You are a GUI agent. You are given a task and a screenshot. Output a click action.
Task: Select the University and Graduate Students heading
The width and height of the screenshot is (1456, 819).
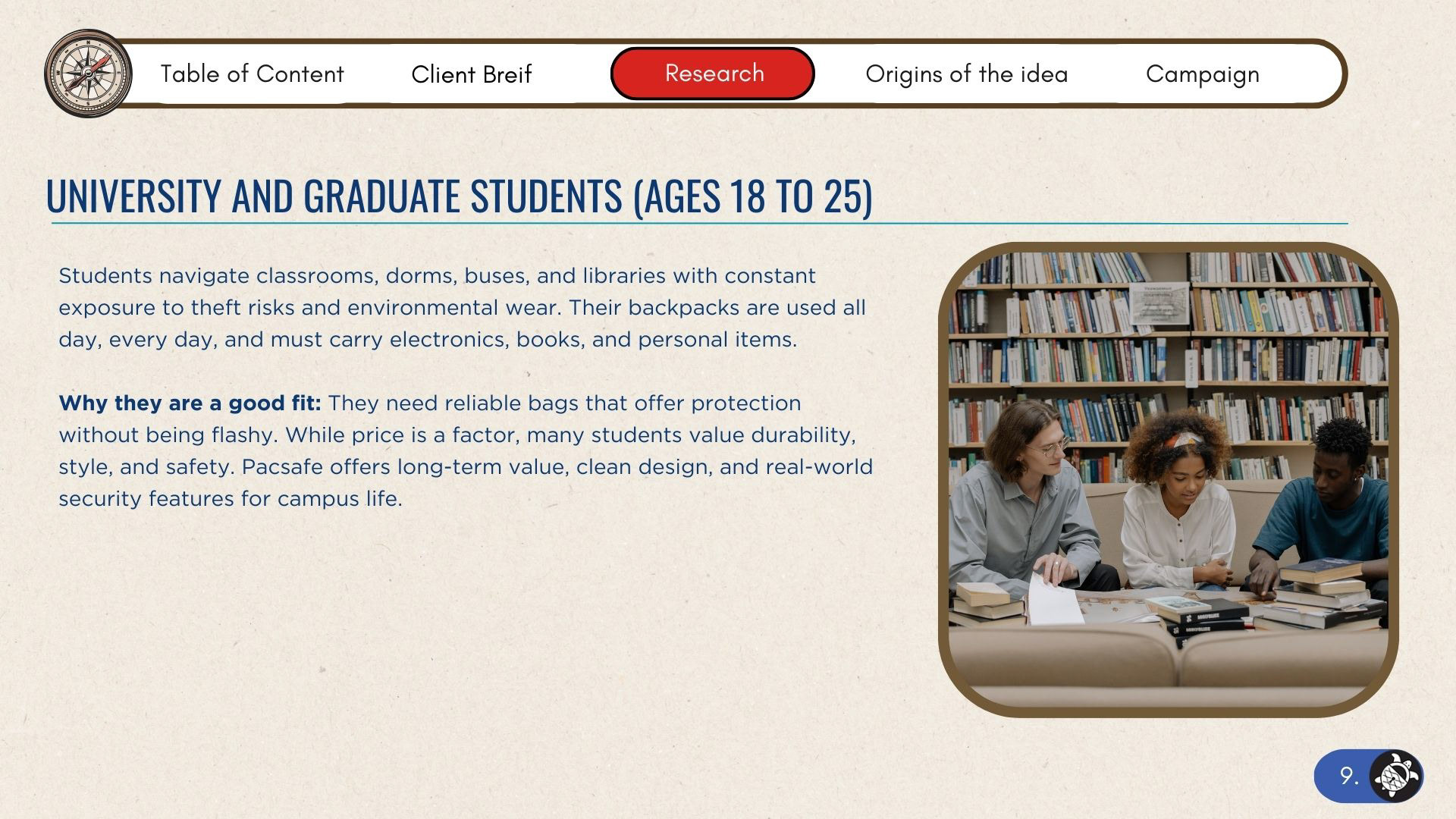459,195
